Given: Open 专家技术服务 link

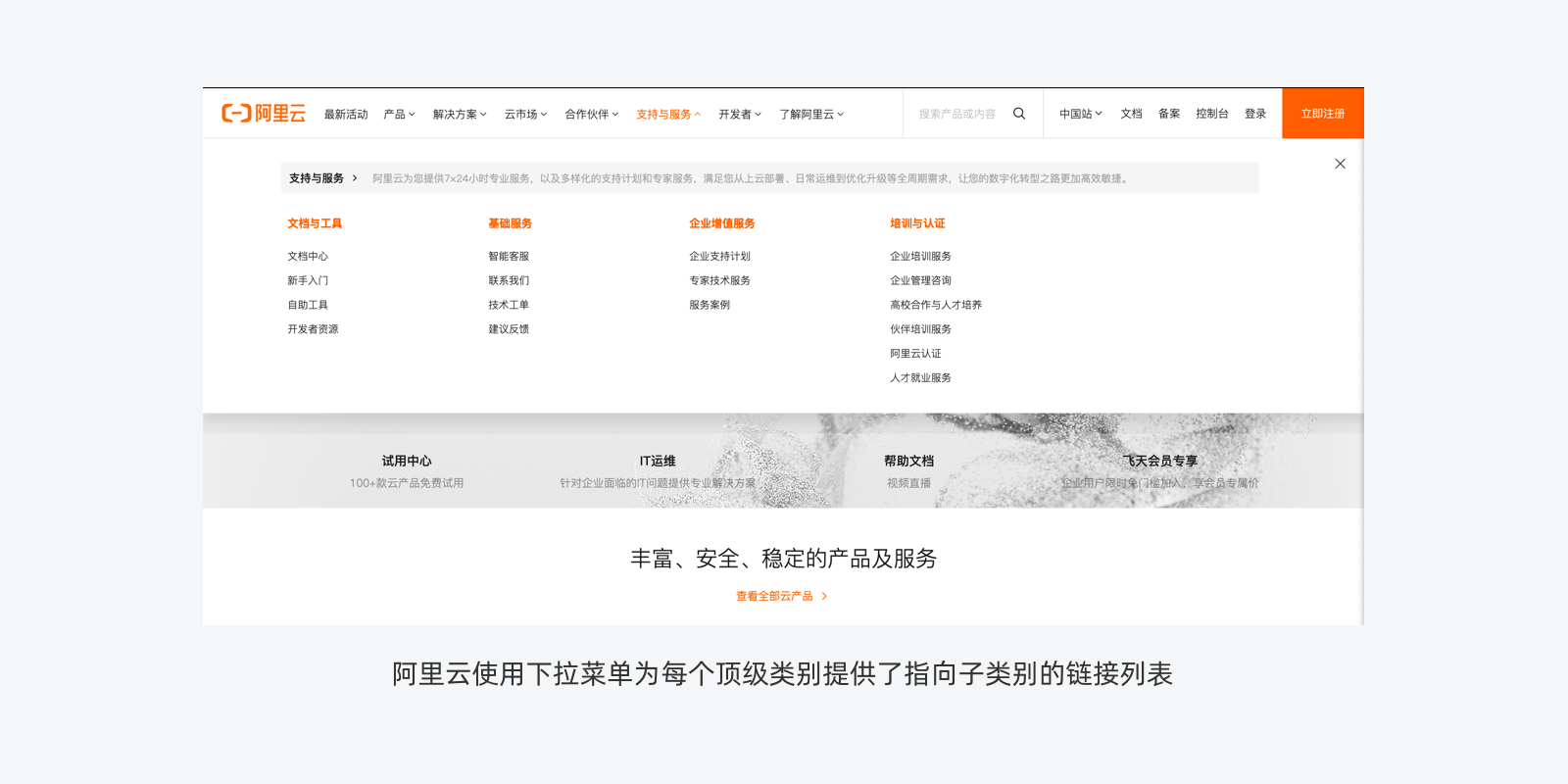Looking at the screenshot, I should 719,280.
